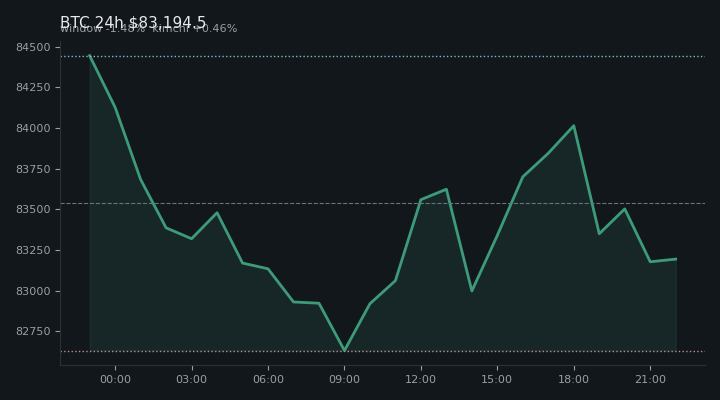Click the starting high point of the price line
Viewport: 720px width, 400px height.
pos(90,55)
